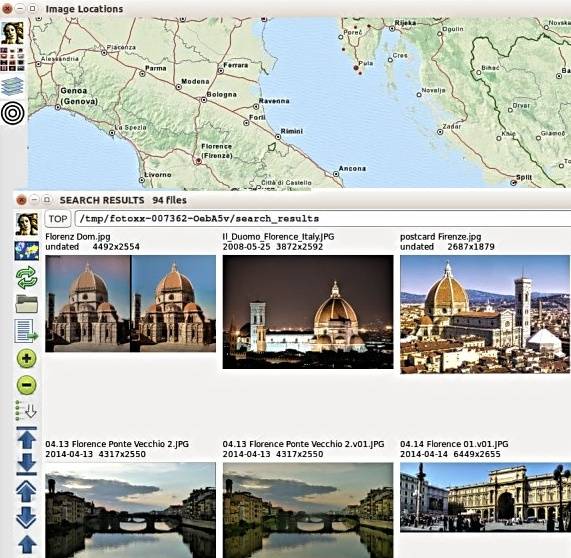Open Florenz Dom.jpg thumbnail

[x=130, y=303]
